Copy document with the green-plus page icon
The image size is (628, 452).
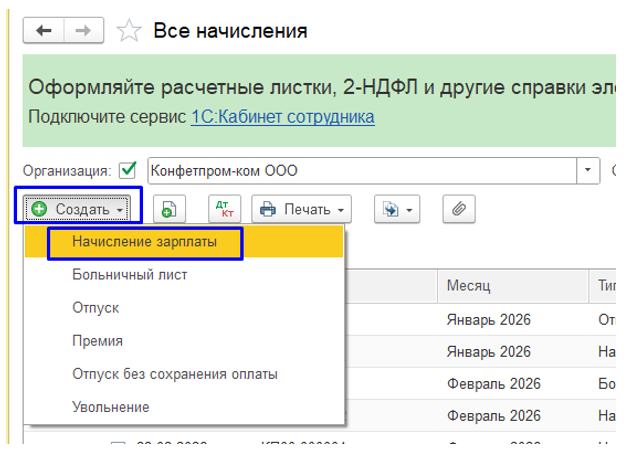pyautogui.click(x=169, y=209)
